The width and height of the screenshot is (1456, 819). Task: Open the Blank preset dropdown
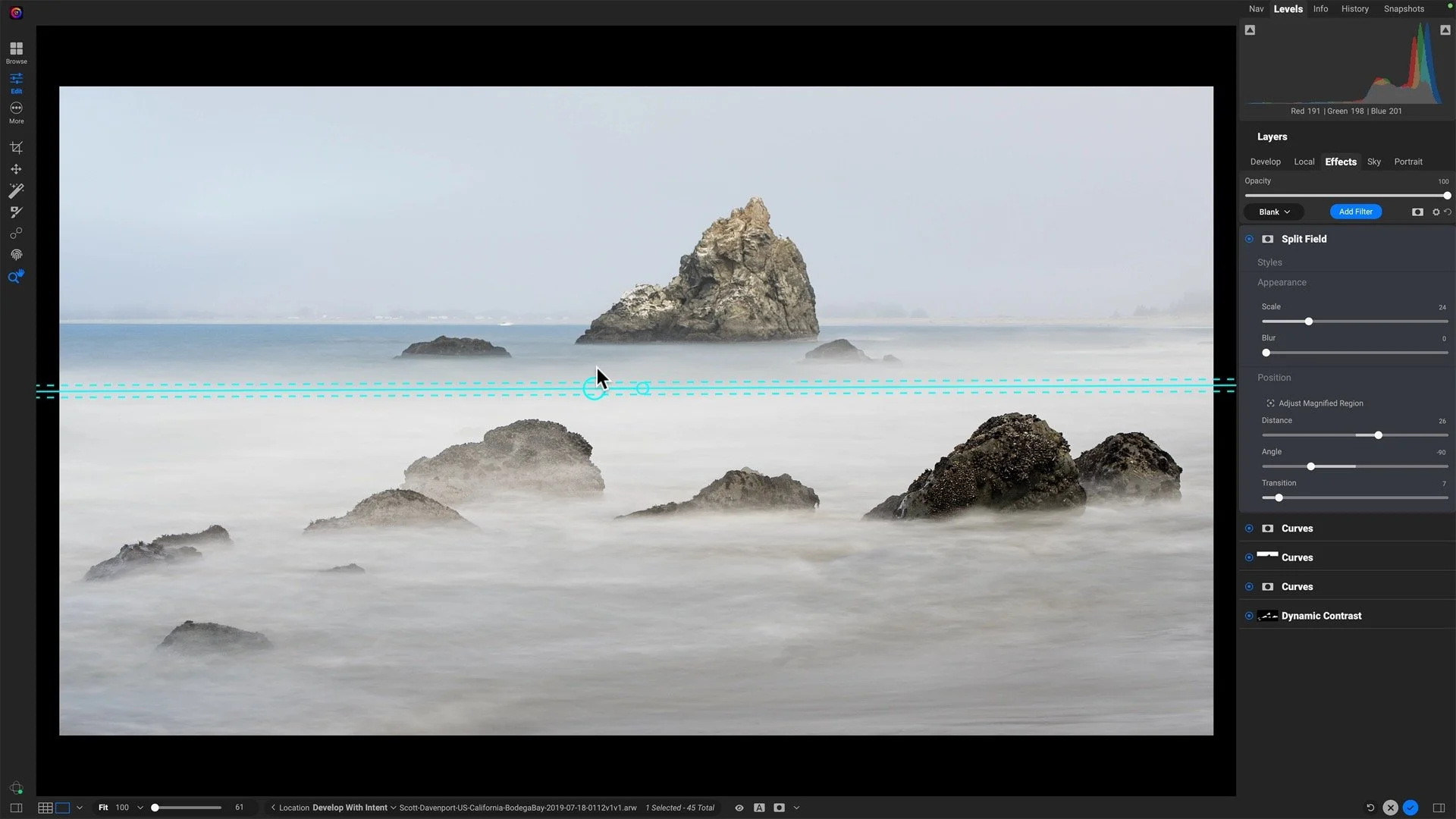1274,212
